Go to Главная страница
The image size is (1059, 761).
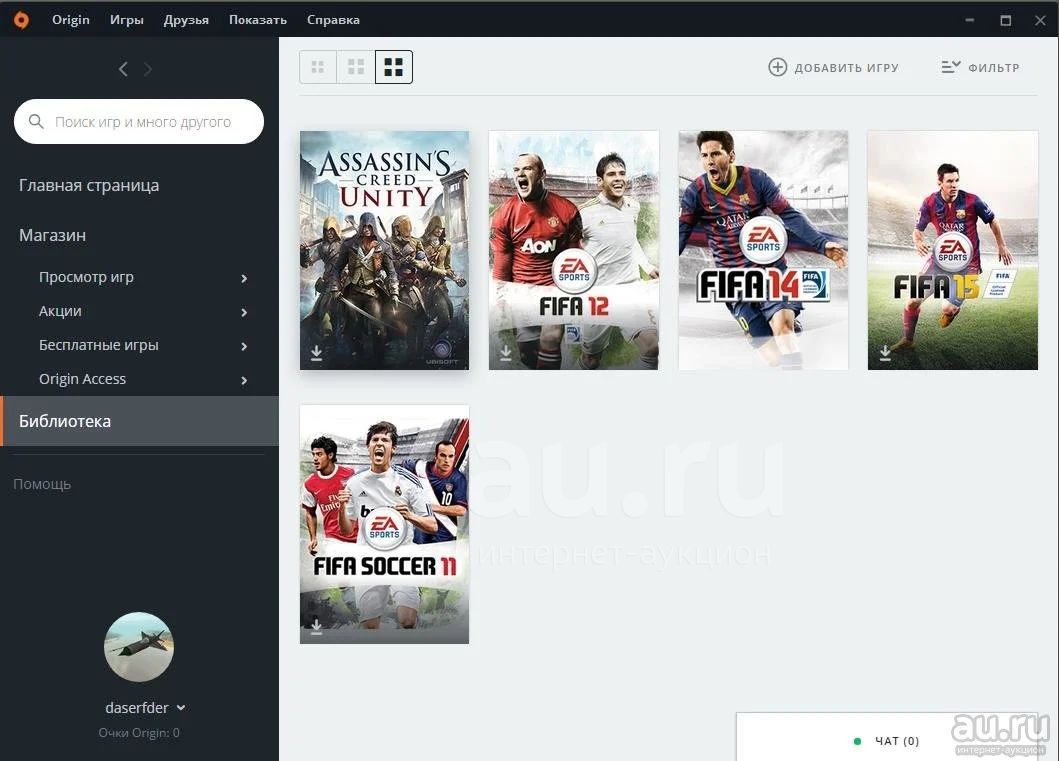click(89, 185)
